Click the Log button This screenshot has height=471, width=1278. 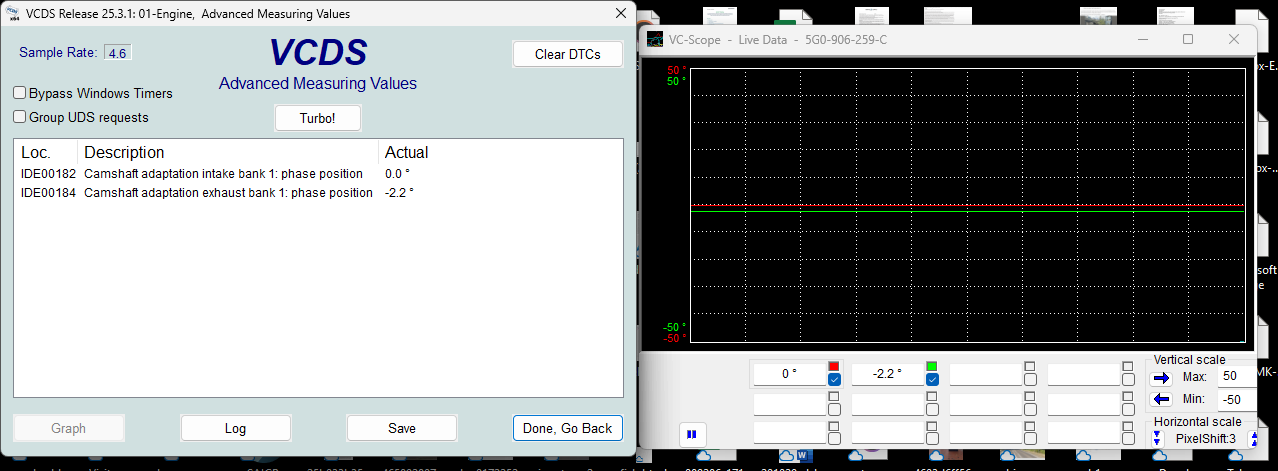click(235, 428)
